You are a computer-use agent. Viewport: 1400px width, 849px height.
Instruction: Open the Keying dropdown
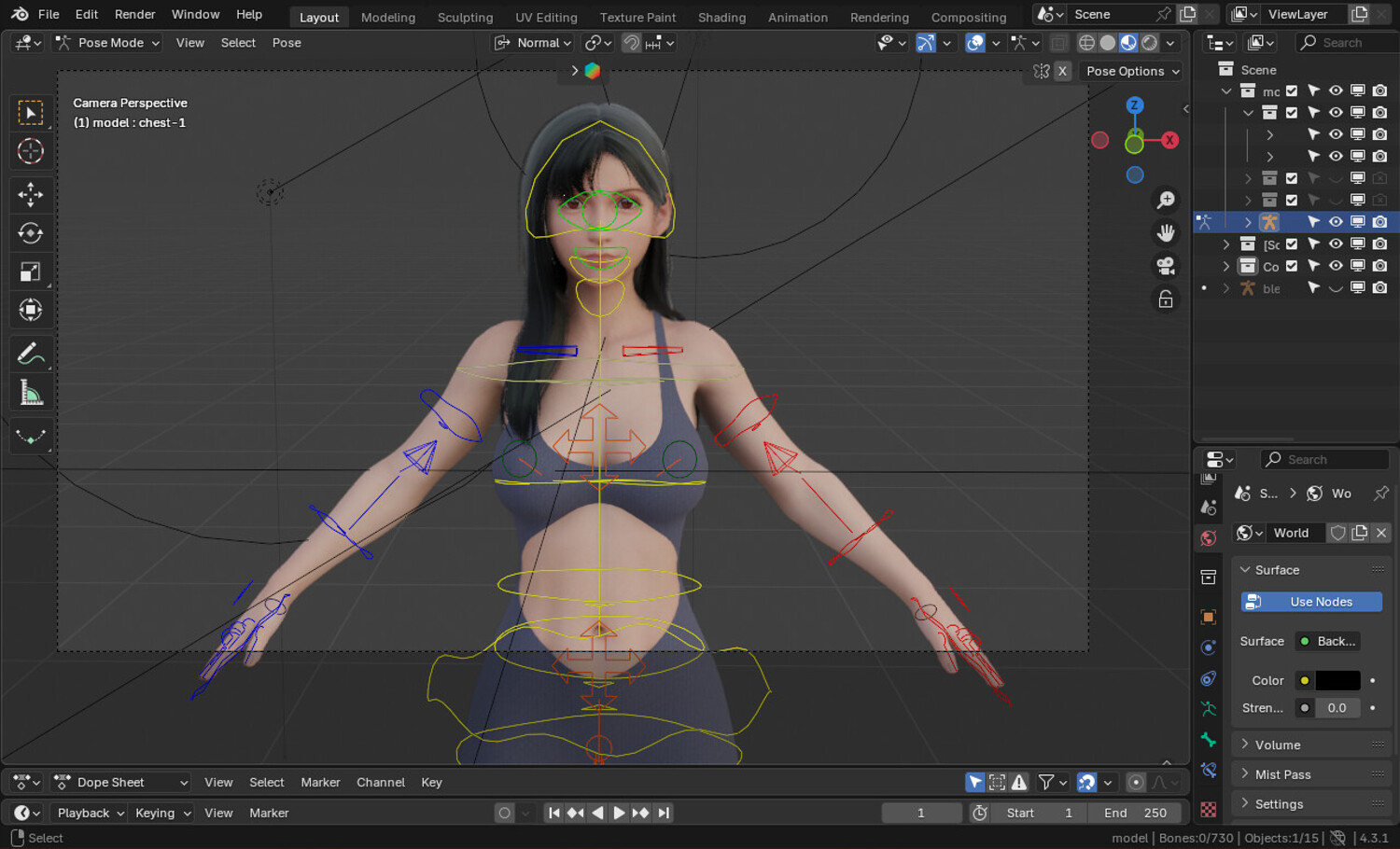pos(161,813)
